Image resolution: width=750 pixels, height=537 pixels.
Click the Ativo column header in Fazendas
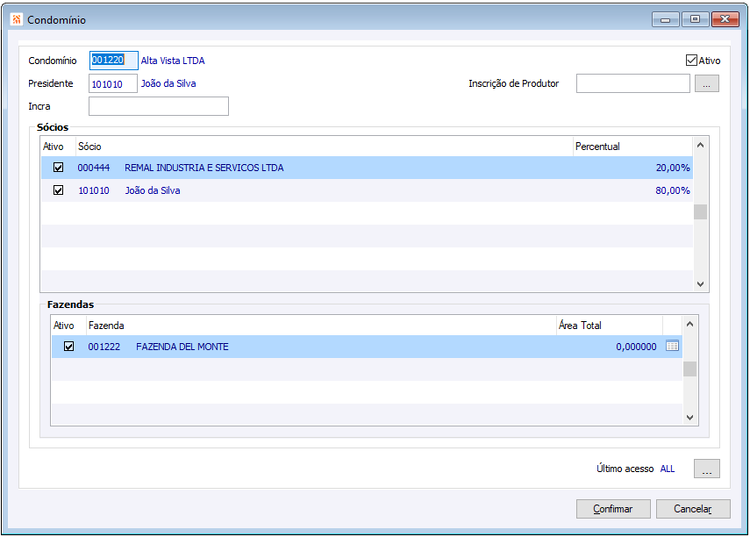point(68,326)
